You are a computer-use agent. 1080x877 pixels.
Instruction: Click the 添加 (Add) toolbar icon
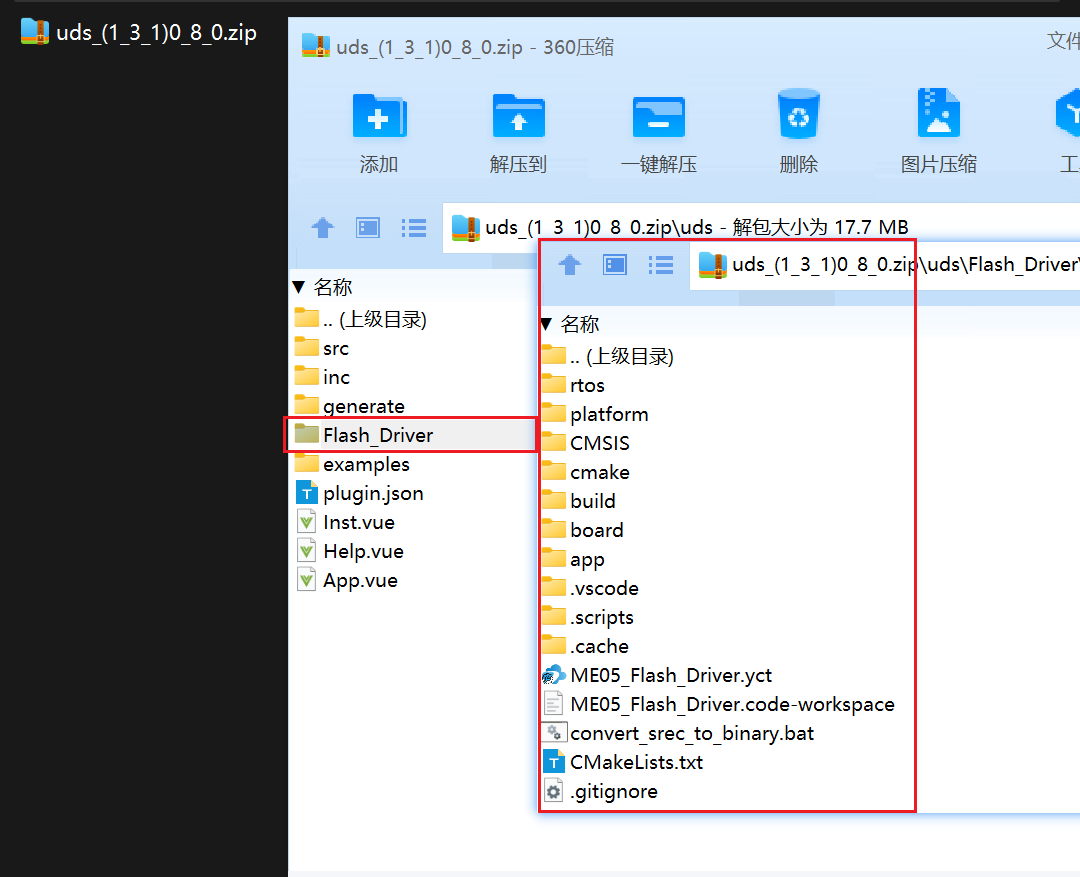click(380, 116)
